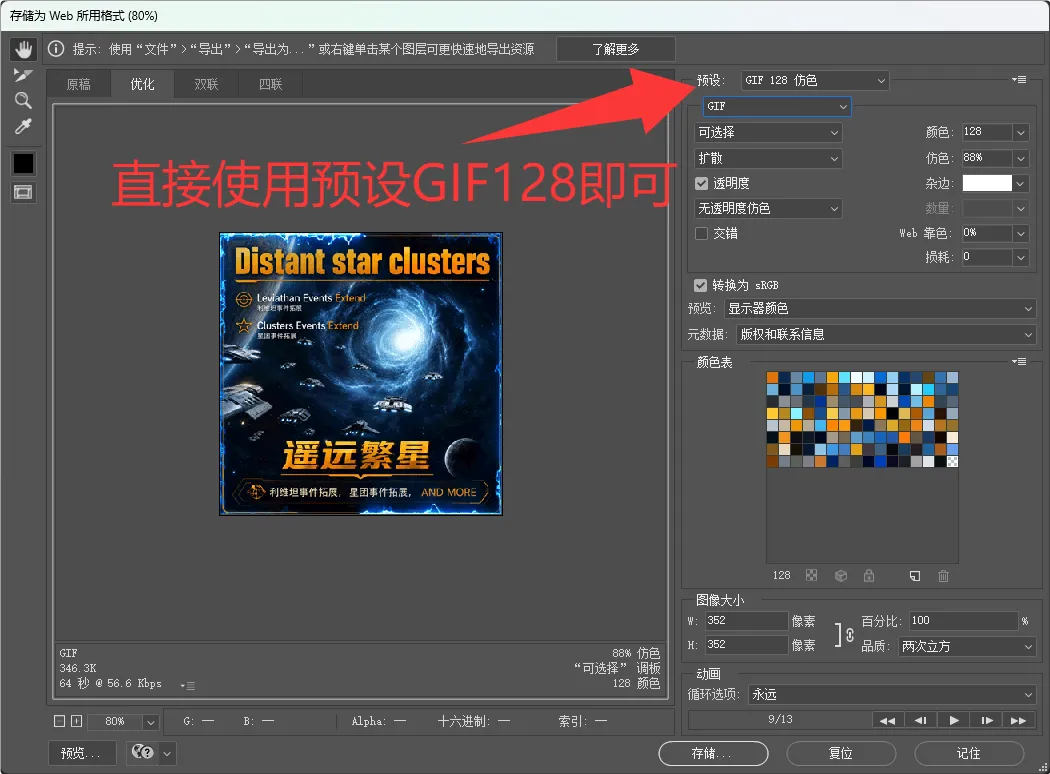Click map selected colors to transparent icon
The image size is (1050, 774).
pyautogui.click(x=812, y=575)
